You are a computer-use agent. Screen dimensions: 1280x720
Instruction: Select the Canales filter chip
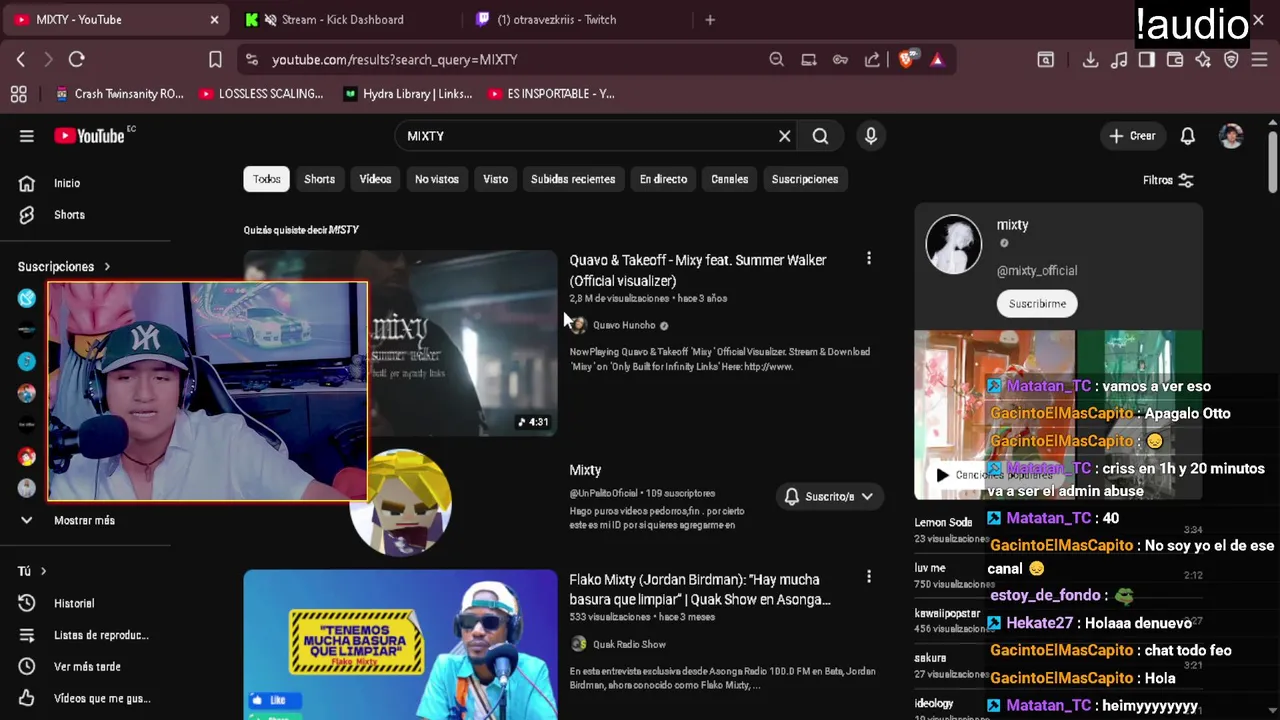(730, 179)
